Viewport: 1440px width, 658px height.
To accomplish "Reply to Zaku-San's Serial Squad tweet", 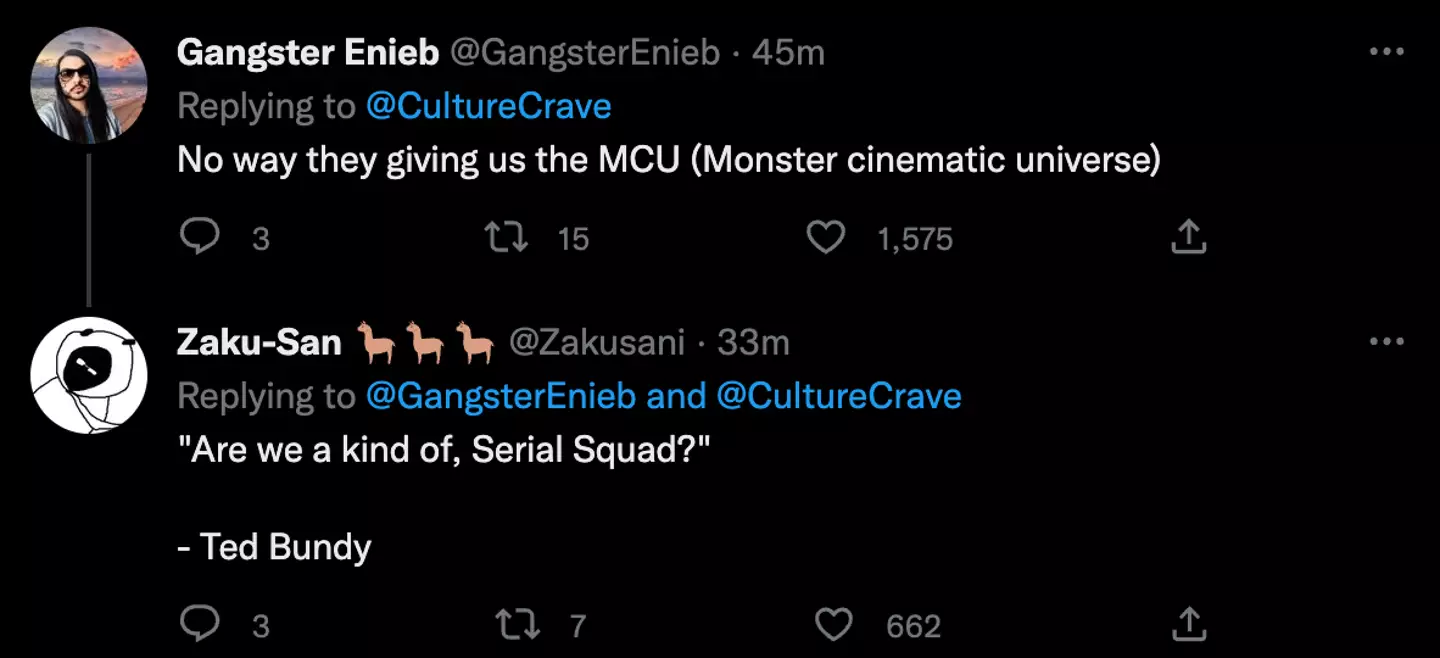I will click(x=199, y=625).
